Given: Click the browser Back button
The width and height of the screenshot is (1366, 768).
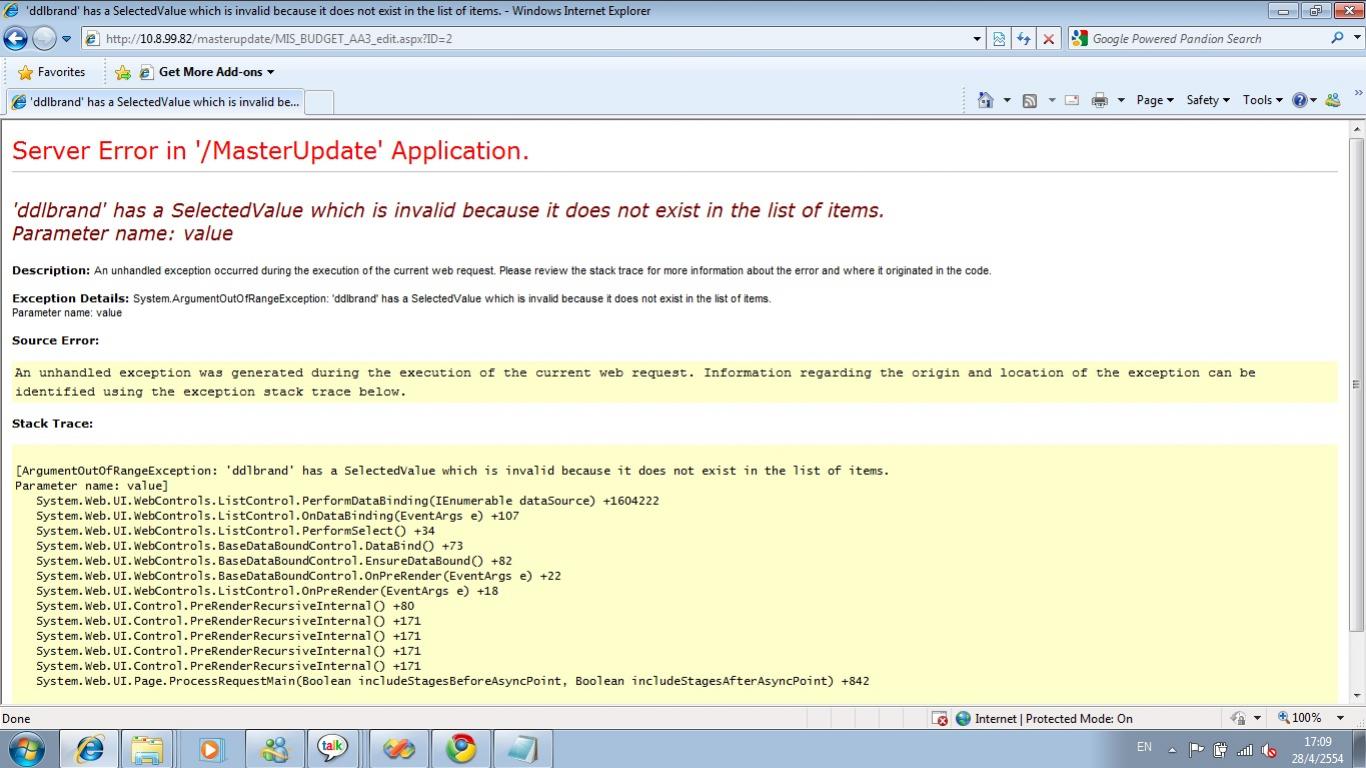Looking at the screenshot, I should 16,39.
